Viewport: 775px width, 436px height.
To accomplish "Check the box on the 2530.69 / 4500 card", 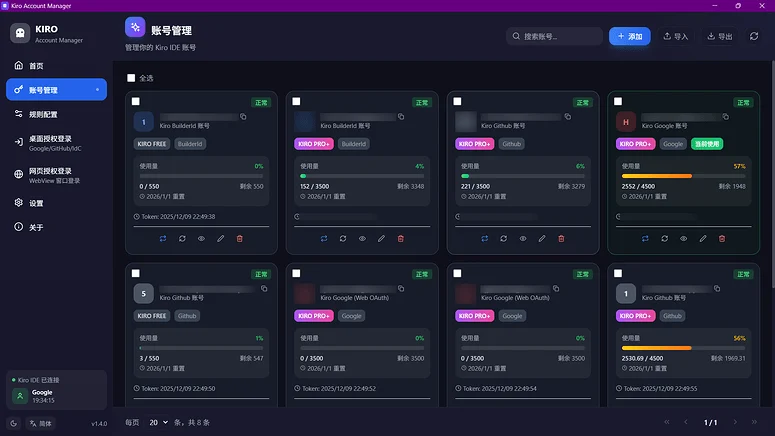I will click(618, 273).
